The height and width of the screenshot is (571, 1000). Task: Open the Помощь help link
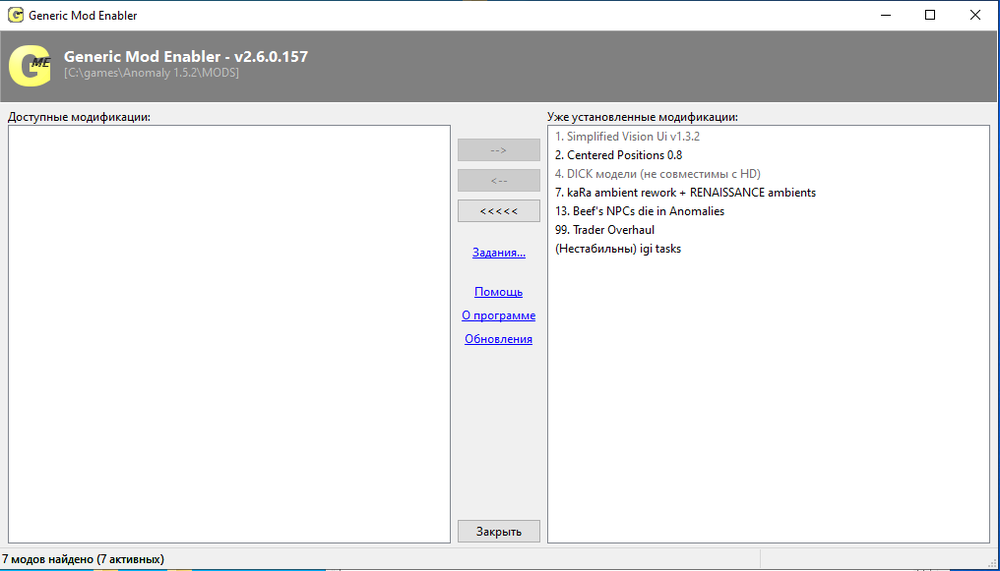499,292
